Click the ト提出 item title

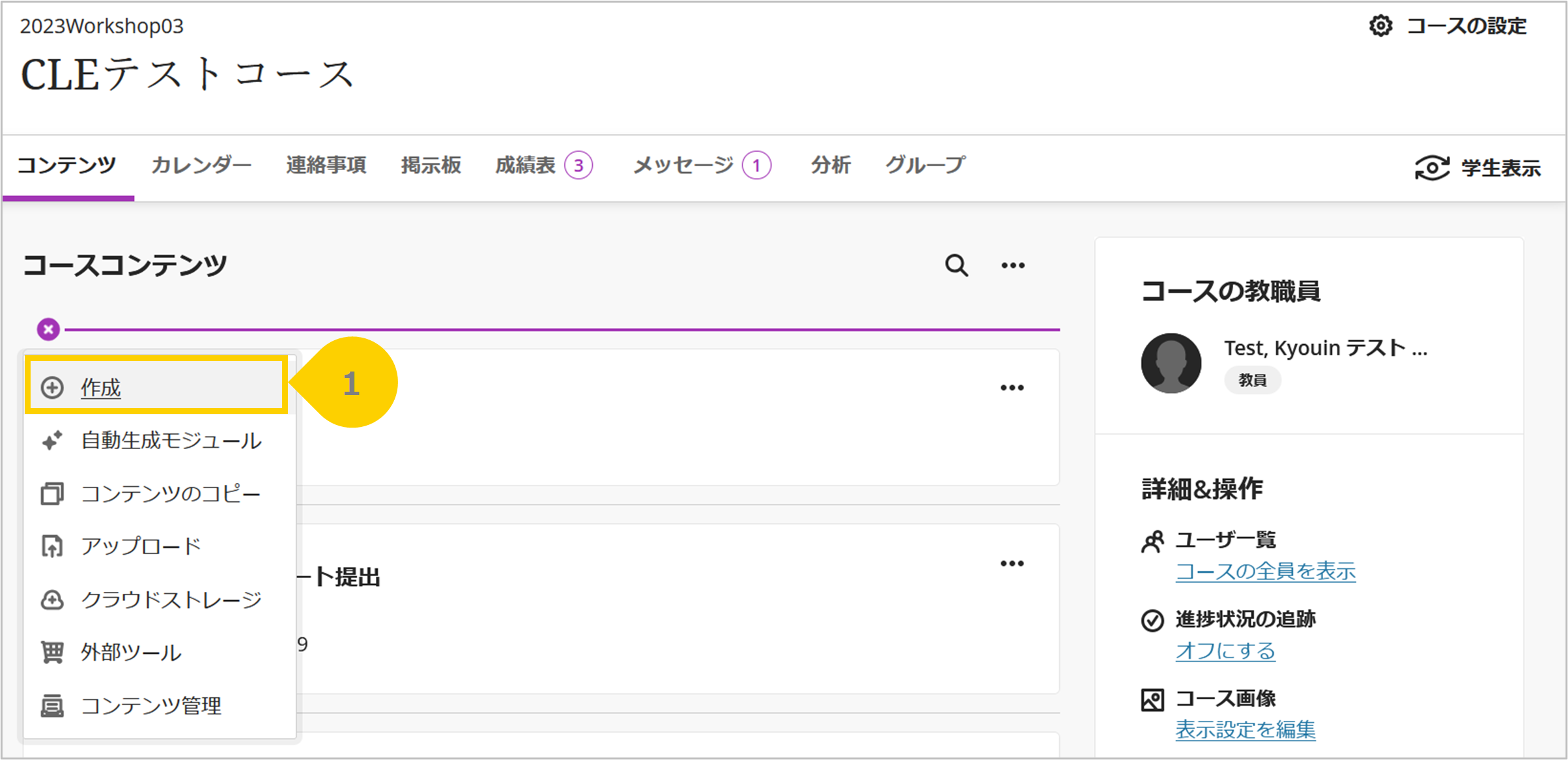pos(339,577)
